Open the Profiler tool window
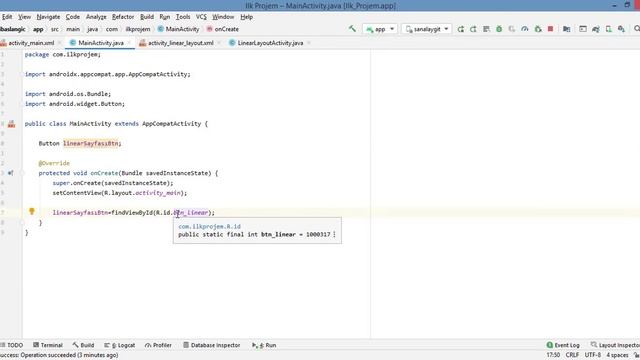The image size is (640, 360). tap(158, 345)
